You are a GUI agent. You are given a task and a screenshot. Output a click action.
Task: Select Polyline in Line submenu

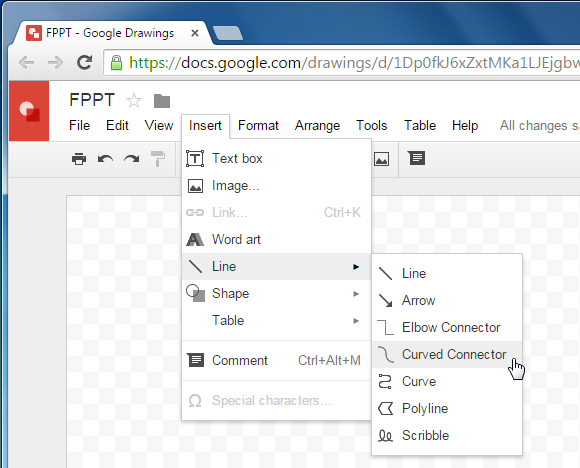click(x=447, y=408)
